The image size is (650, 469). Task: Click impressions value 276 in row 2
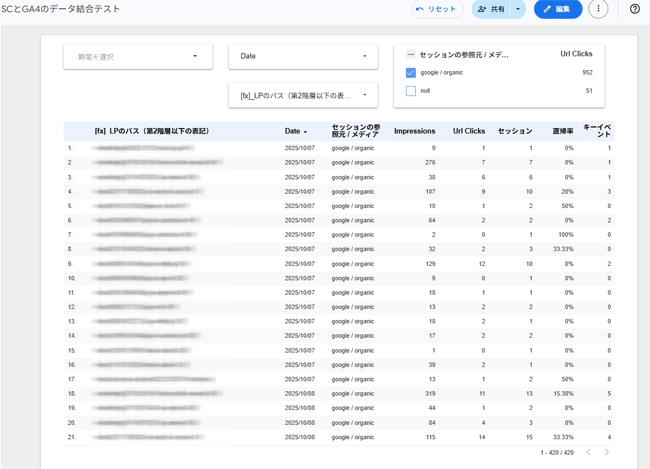430,163
